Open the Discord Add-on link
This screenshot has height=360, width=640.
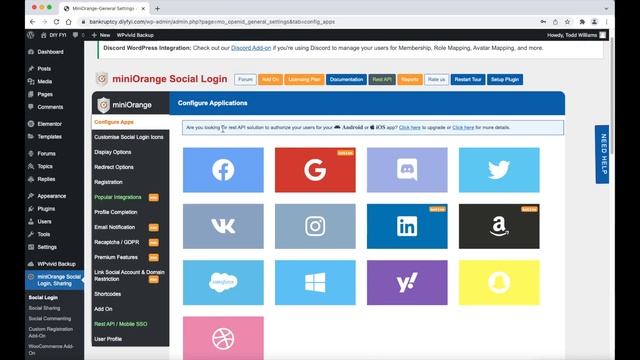point(251,48)
